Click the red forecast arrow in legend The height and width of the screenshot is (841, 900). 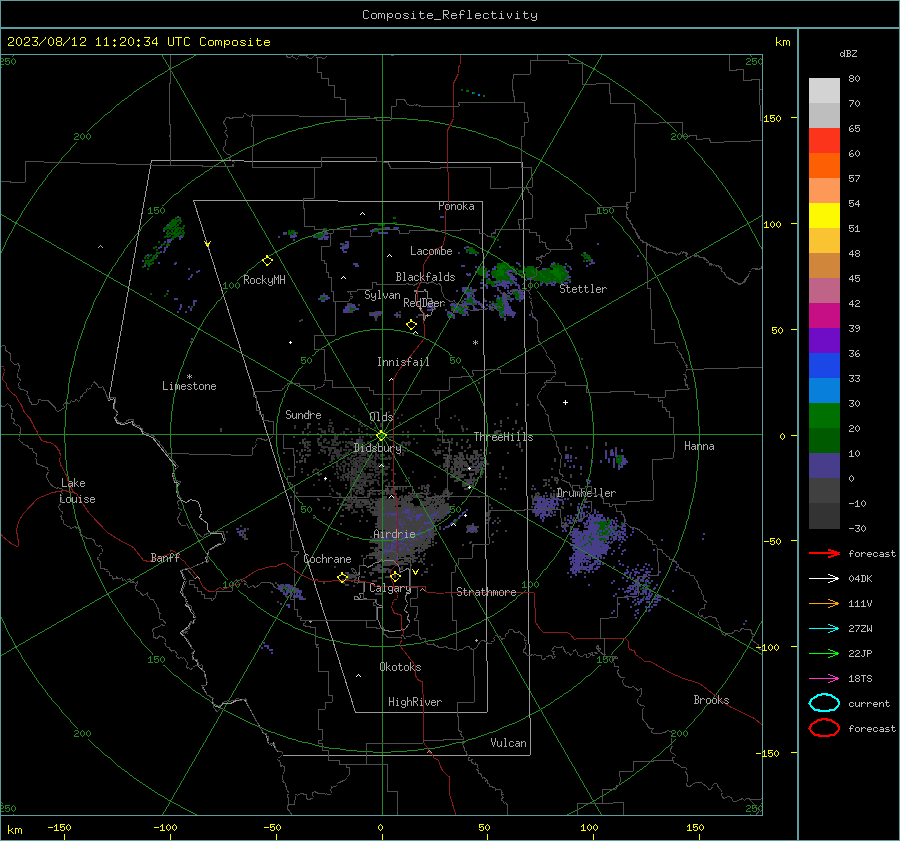(x=824, y=553)
